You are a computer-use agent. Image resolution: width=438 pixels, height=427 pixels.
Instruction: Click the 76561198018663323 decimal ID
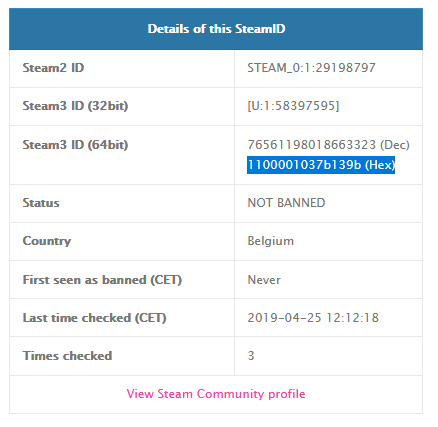click(x=312, y=145)
